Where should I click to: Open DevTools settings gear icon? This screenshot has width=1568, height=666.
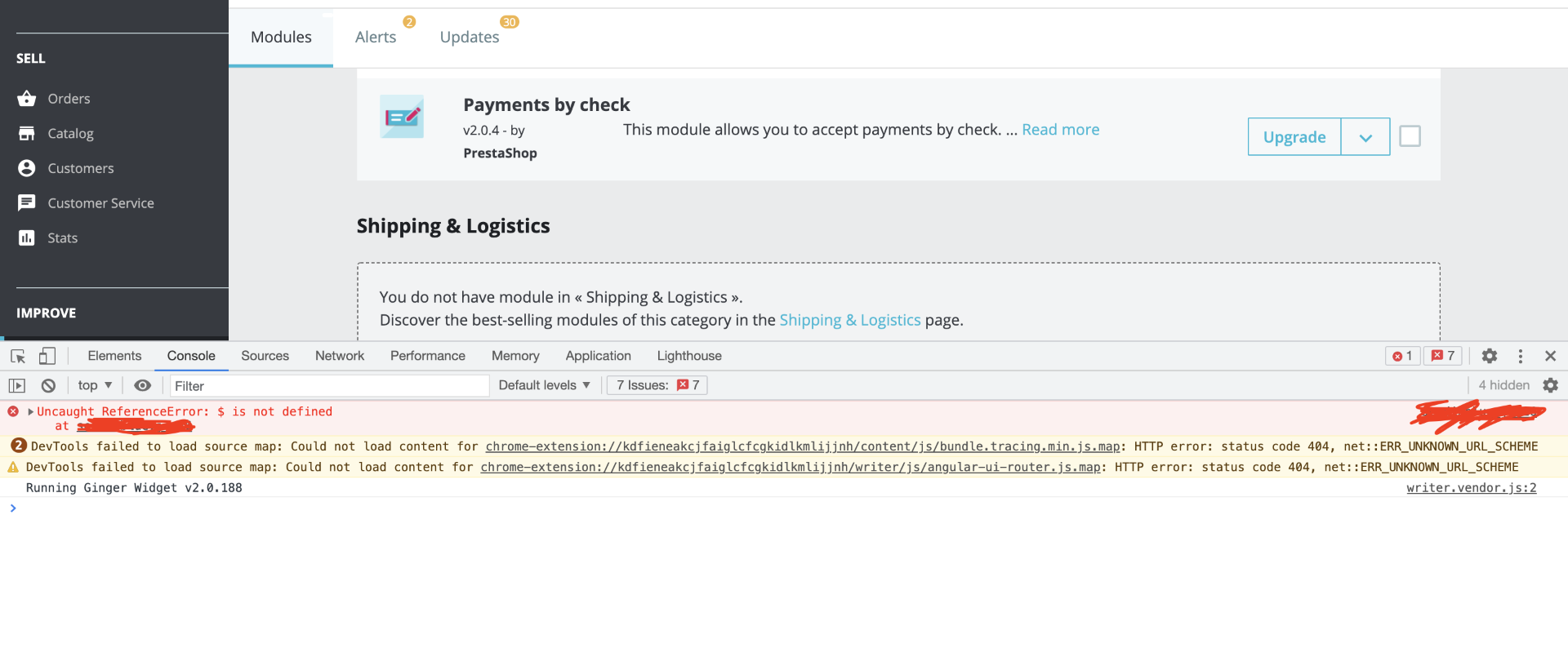pyautogui.click(x=1490, y=356)
